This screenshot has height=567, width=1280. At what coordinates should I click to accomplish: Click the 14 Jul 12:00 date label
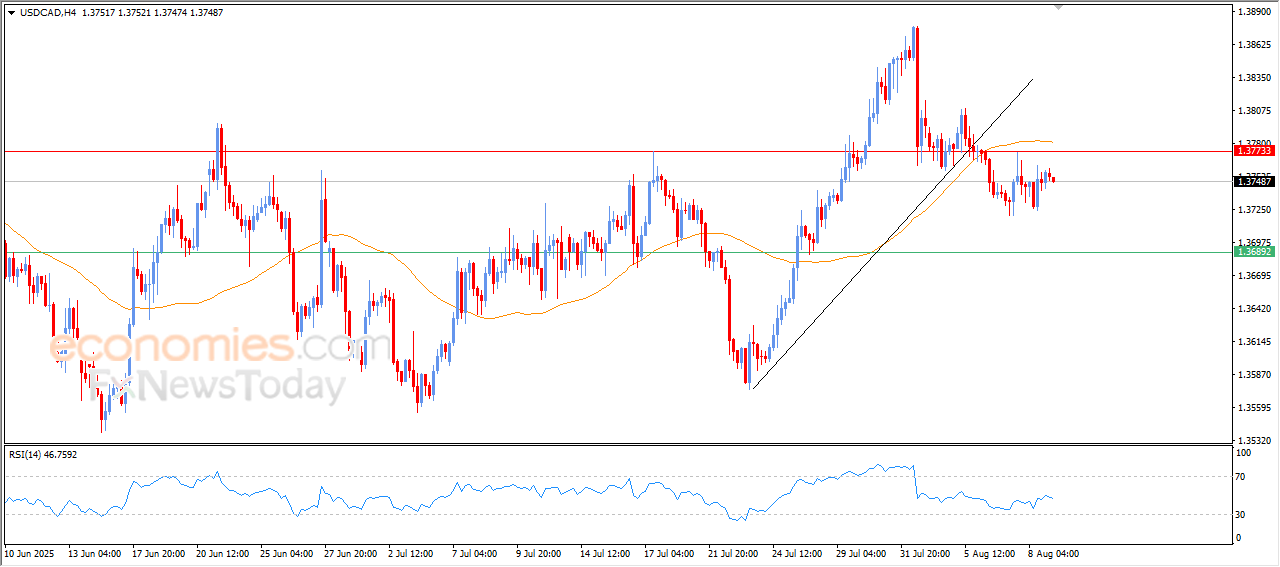[x=606, y=553]
